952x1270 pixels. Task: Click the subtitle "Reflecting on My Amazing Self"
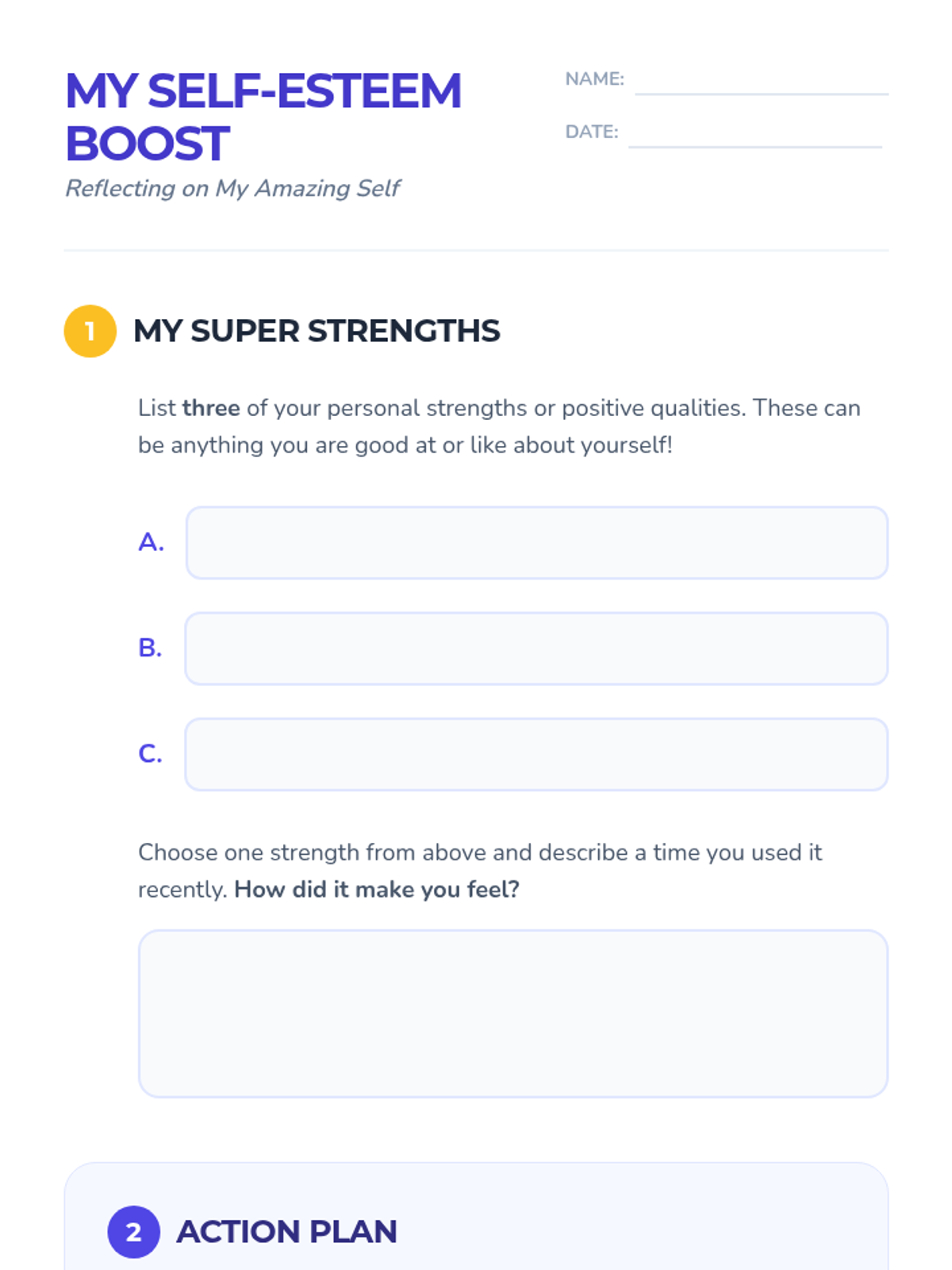tap(232, 188)
